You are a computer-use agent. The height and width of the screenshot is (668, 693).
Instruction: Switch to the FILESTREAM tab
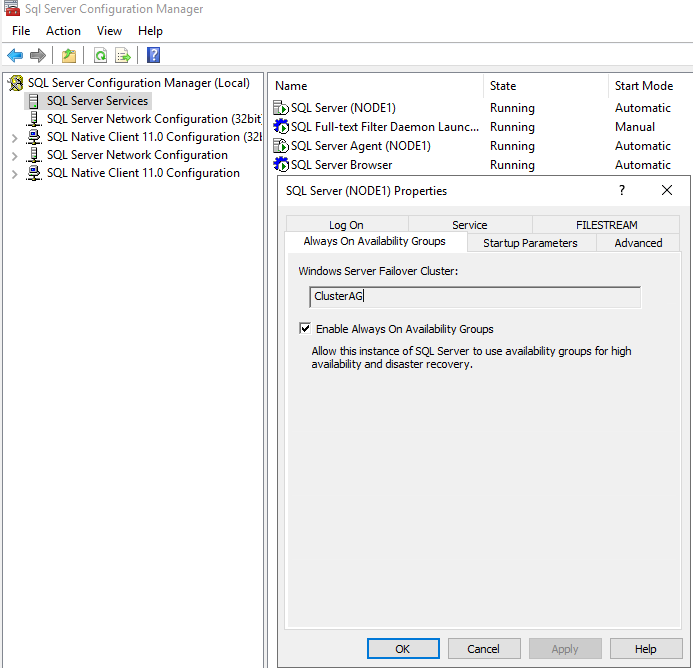pyautogui.click(x=606, y=225)
